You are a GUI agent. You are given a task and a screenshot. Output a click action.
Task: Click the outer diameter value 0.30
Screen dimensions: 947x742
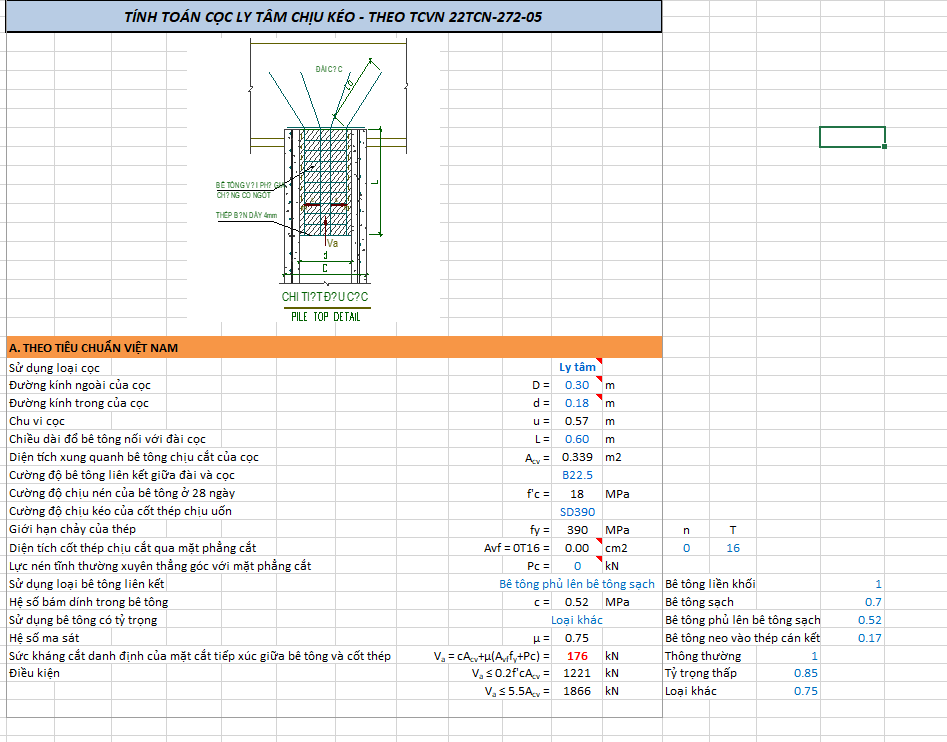pos(577,385)
